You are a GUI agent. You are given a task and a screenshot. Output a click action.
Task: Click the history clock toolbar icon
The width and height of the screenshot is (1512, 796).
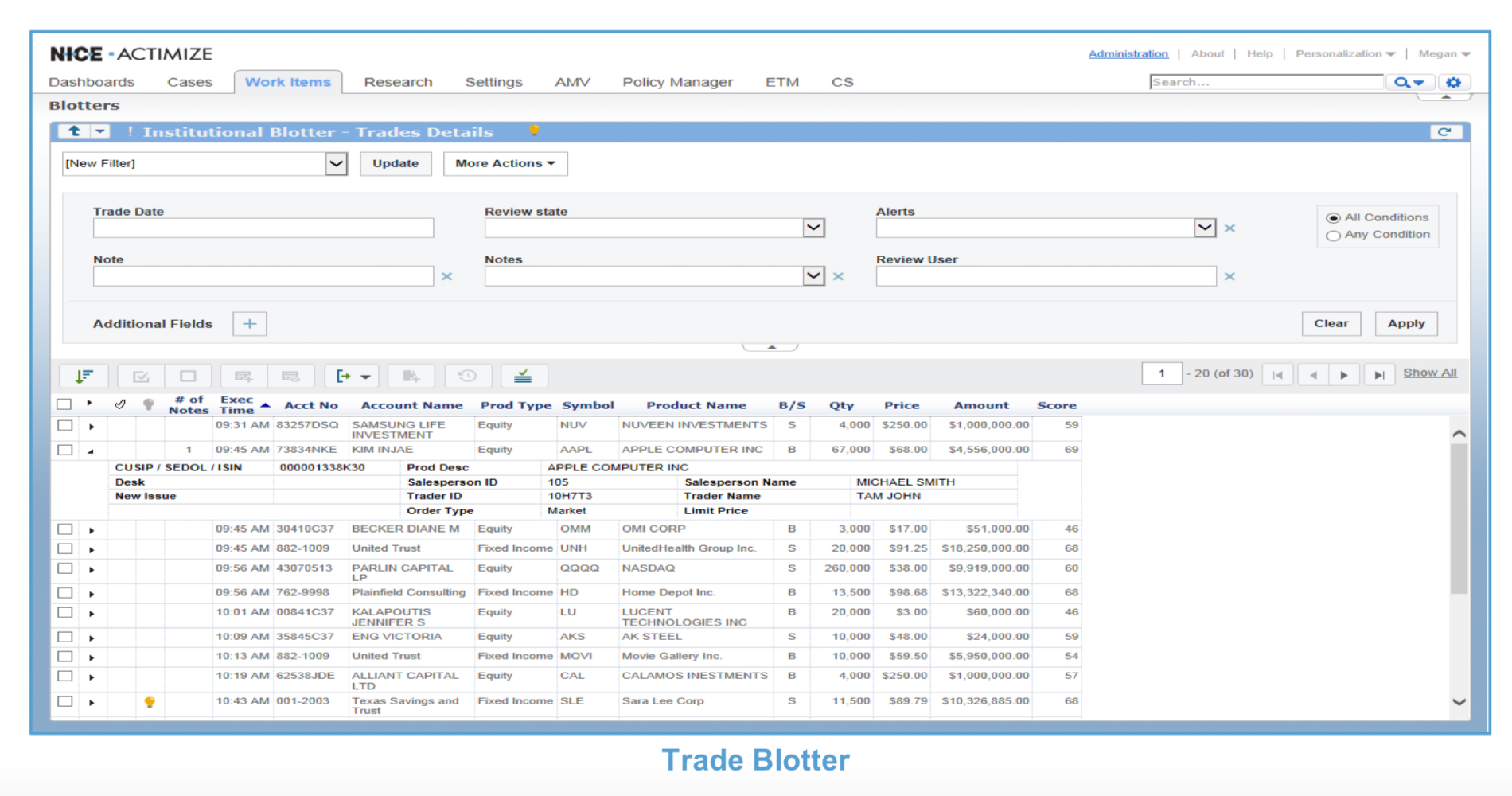click(467, 376)
